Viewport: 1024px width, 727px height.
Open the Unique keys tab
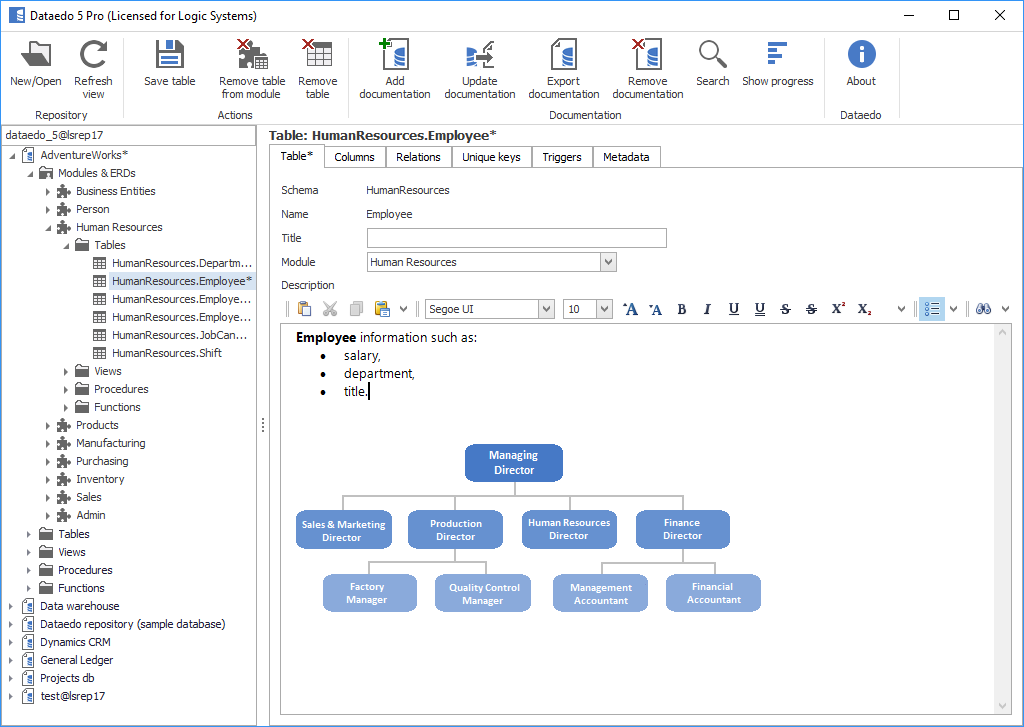point(491,157)
